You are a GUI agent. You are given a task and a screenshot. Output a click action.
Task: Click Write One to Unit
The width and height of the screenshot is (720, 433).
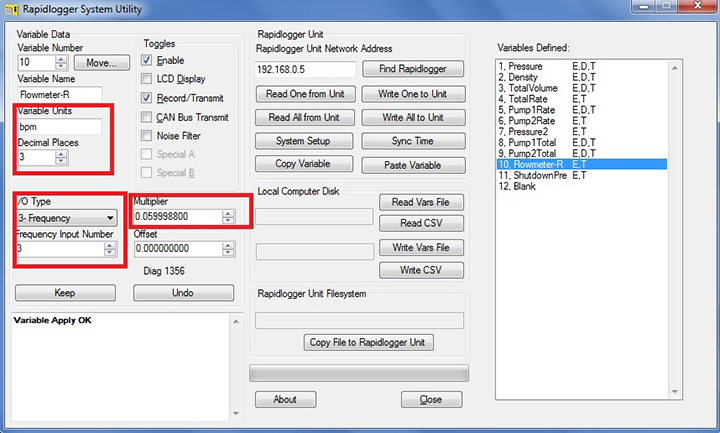(x=413, y=94)
